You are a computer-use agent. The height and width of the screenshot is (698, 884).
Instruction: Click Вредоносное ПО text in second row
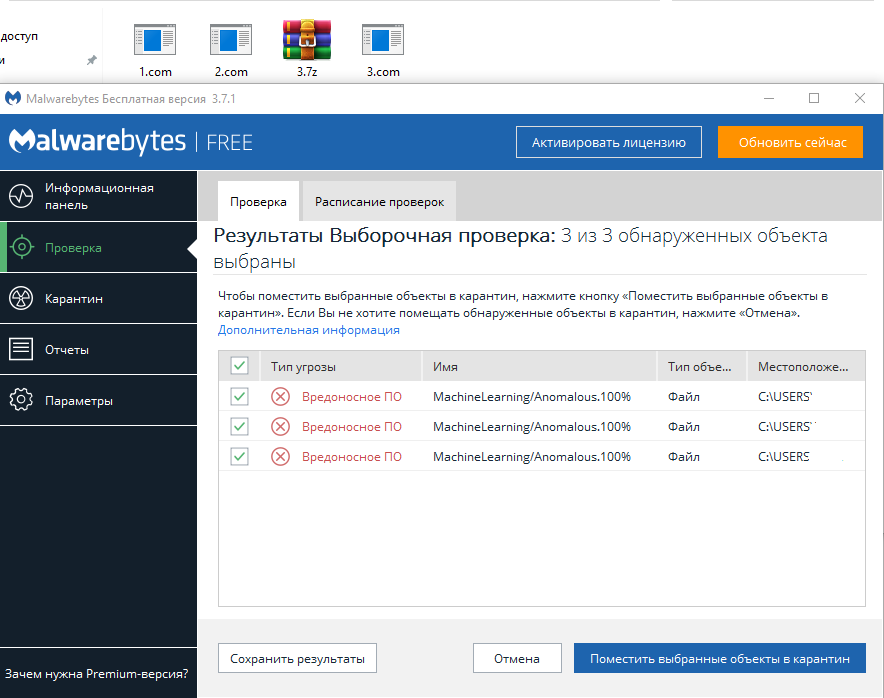352,427
